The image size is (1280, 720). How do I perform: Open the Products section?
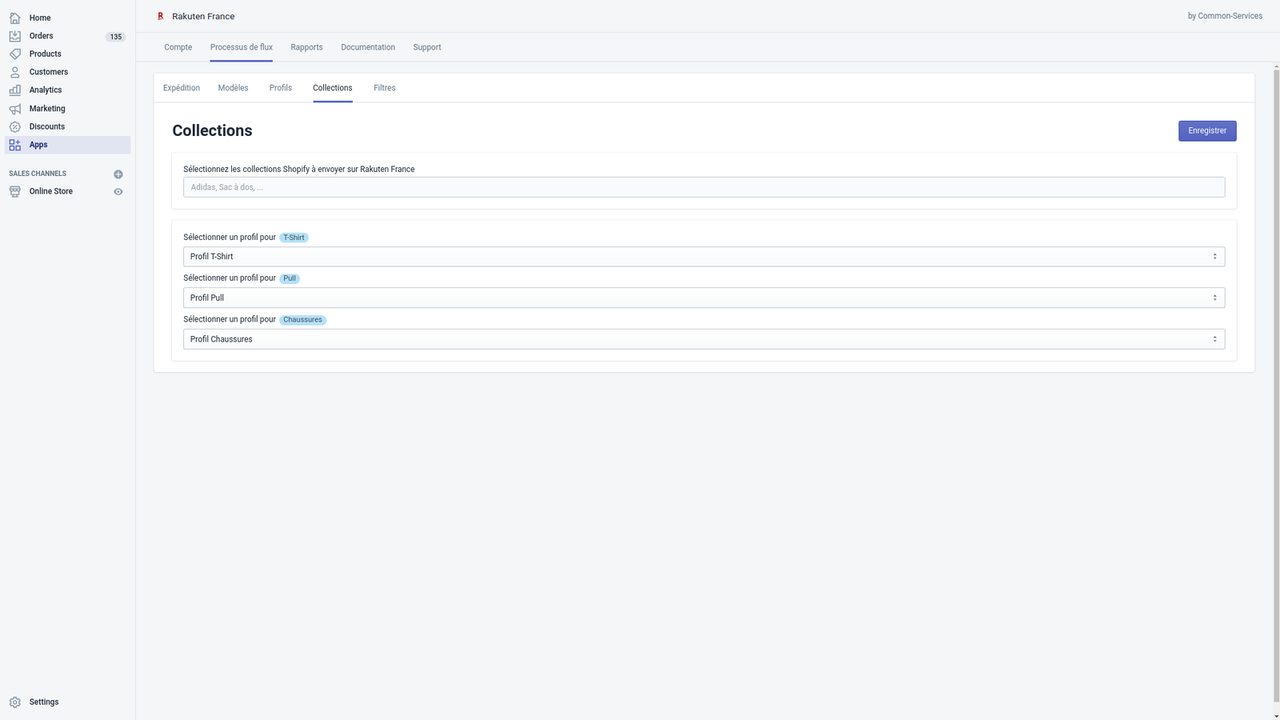coord(14,53)
